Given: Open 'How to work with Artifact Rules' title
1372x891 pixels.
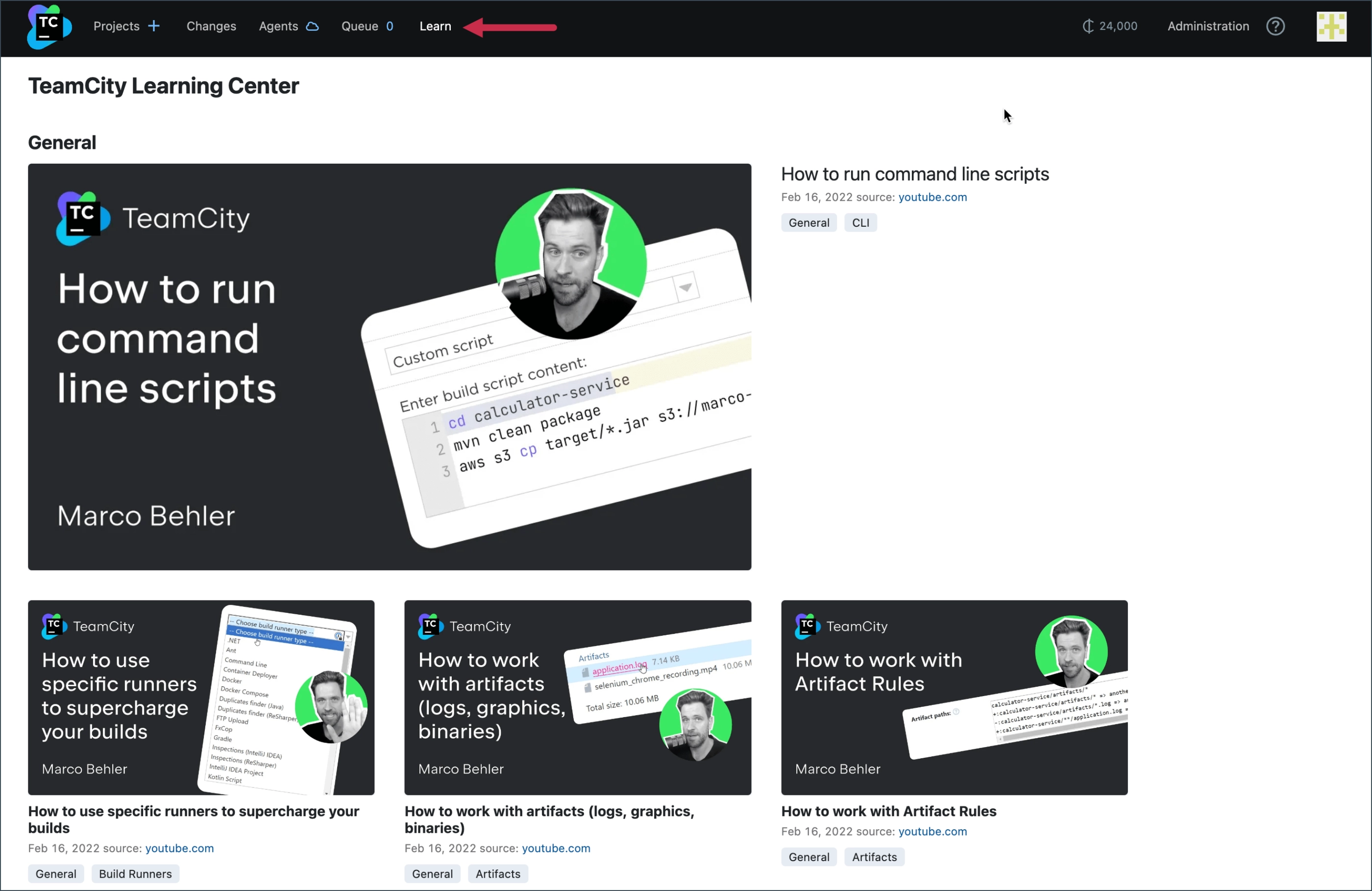Looking at the screenshot, I should [889, 811].
